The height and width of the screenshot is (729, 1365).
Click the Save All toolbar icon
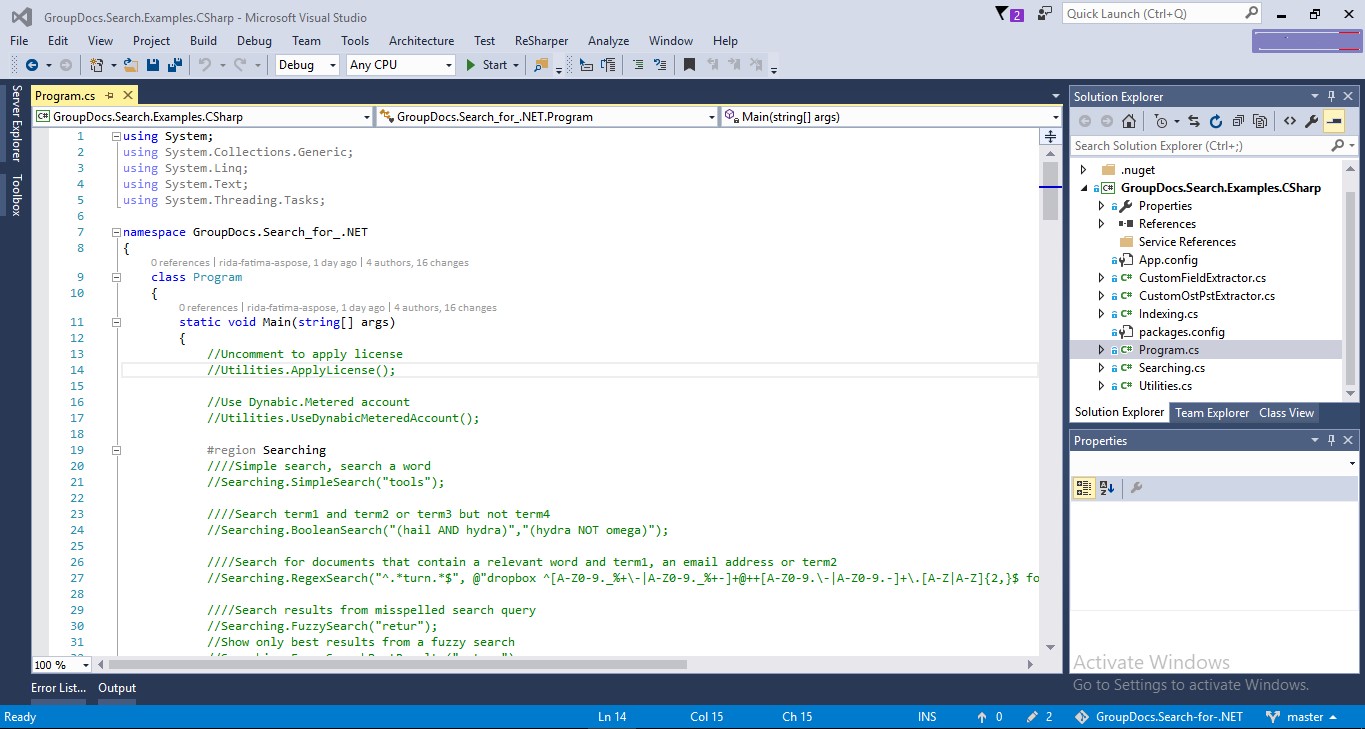pos(174,65)
